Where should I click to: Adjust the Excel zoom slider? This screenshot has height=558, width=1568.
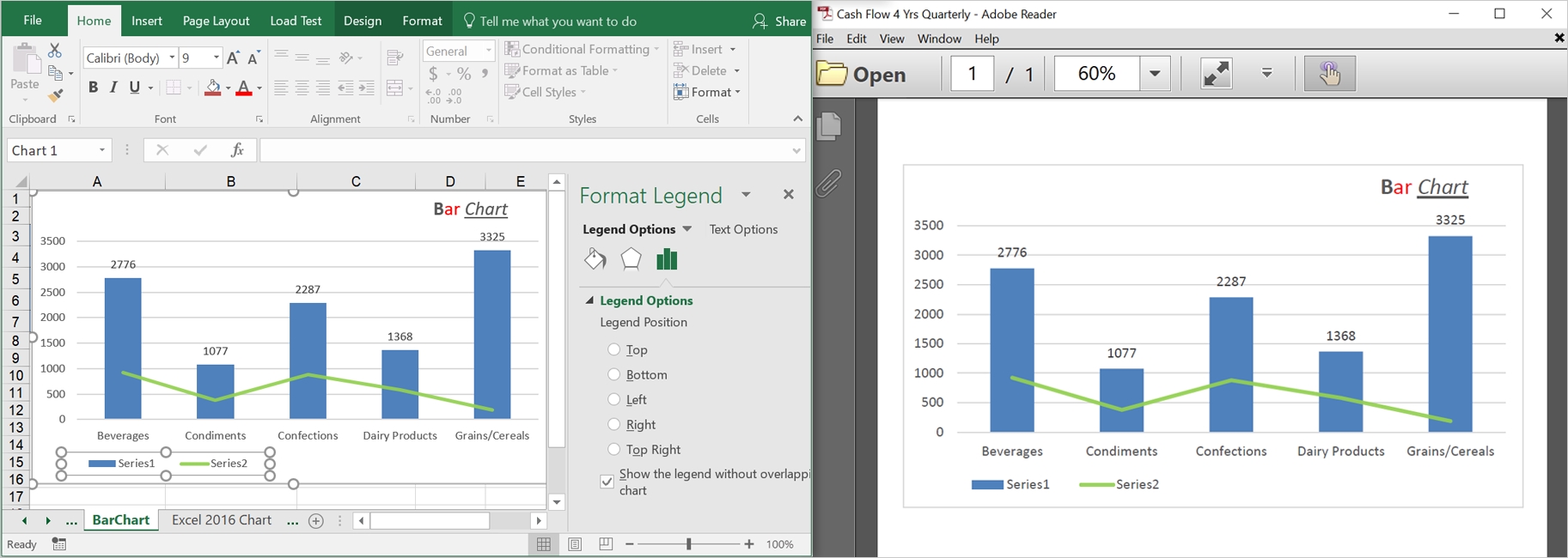pyautogui.click(x=688, y=544)
